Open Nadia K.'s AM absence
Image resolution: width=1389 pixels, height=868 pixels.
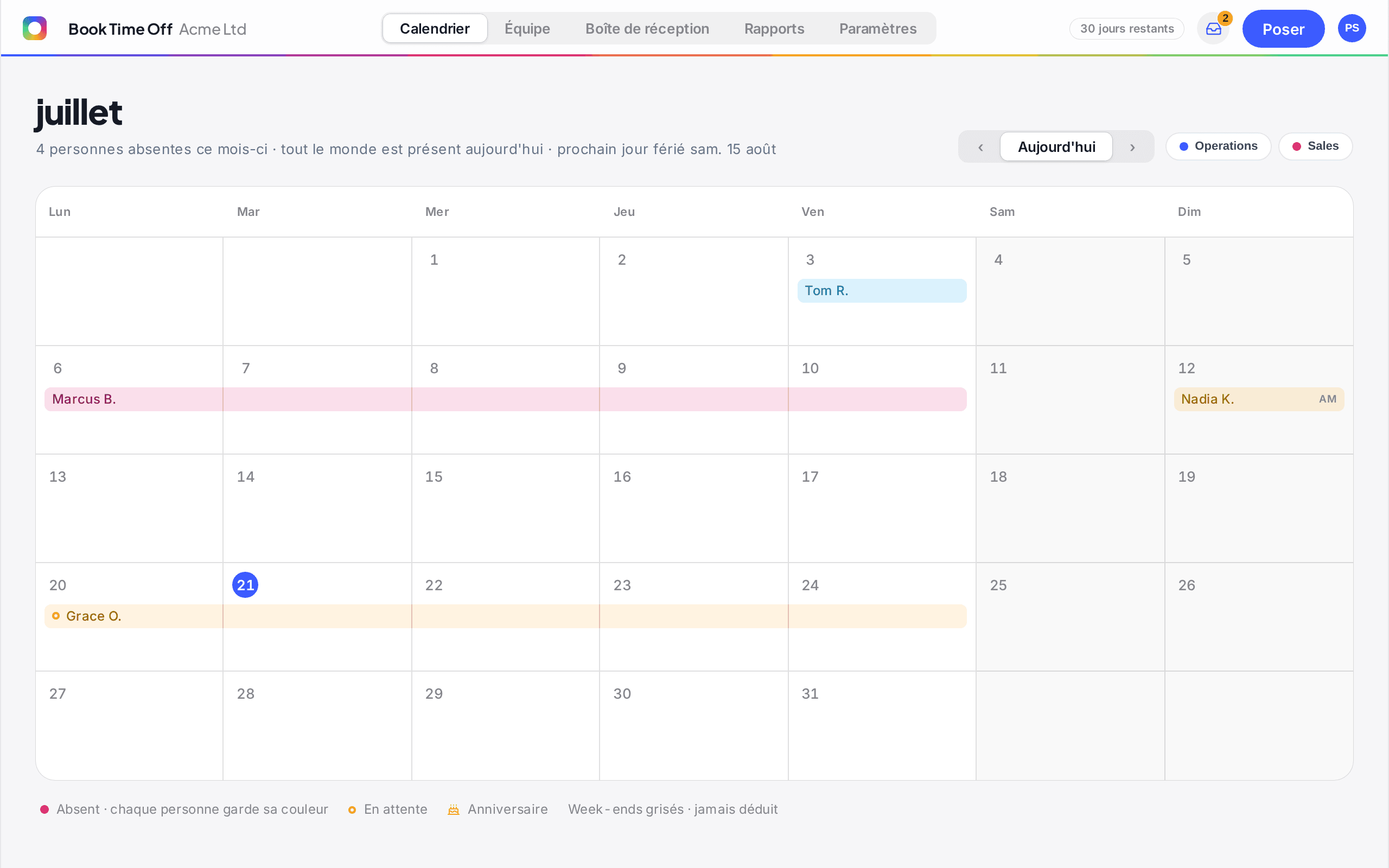point(1259,399)
